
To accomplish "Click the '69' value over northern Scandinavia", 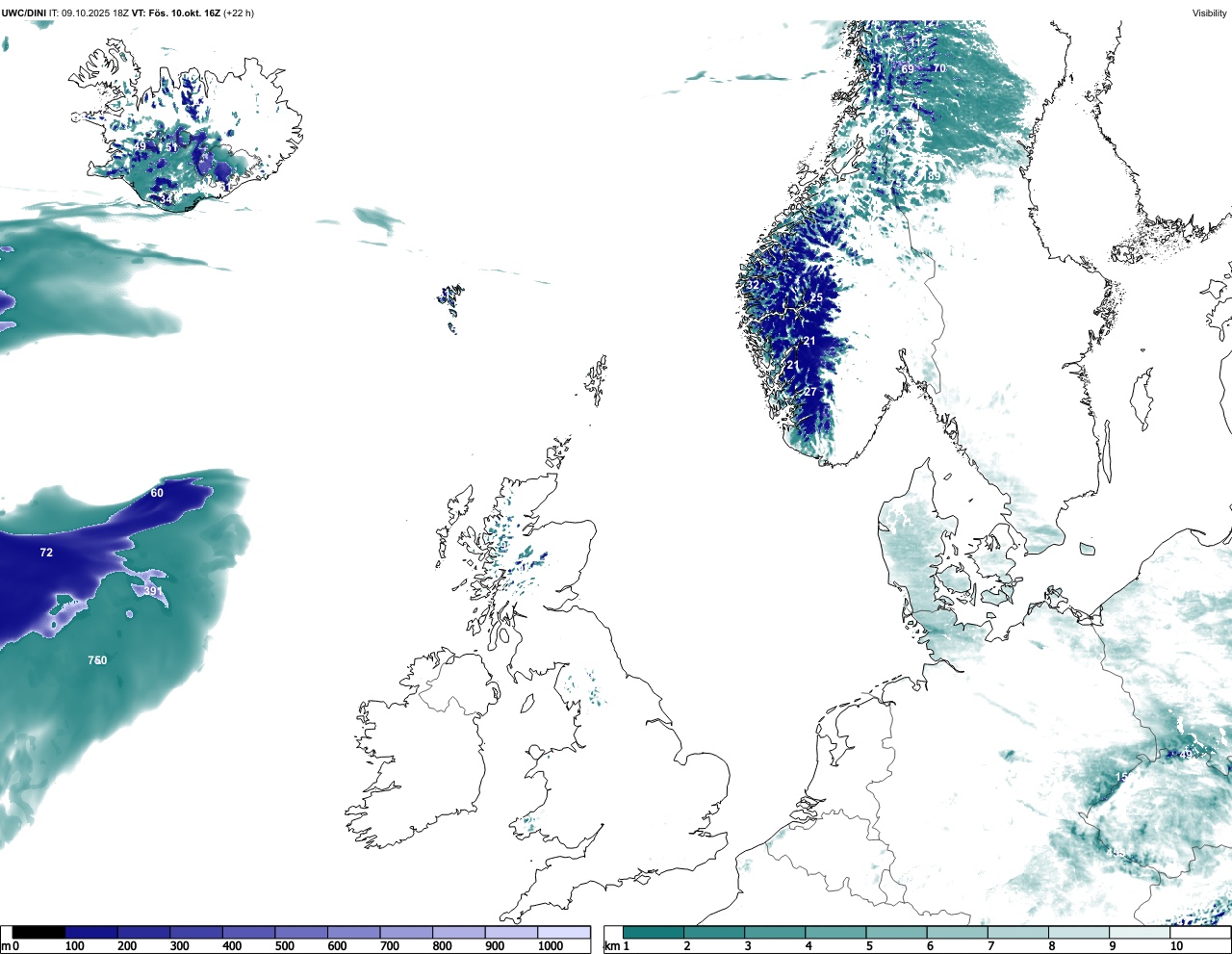I will coord(908,69).
